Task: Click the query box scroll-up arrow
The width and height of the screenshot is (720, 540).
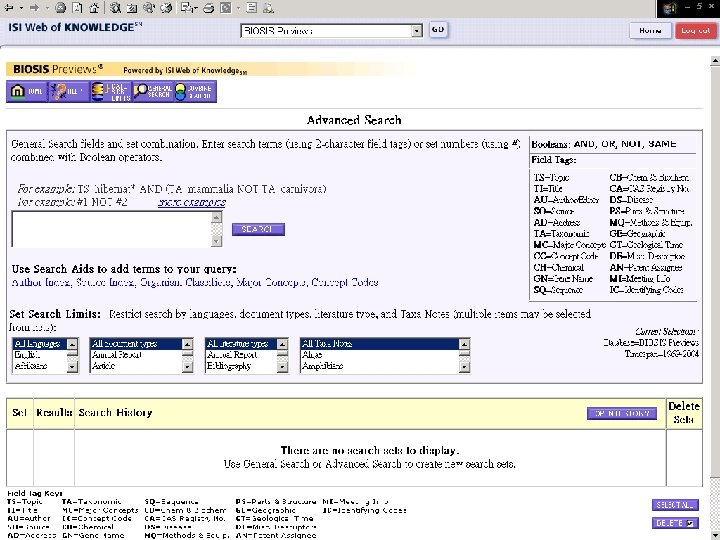Action: click(x=217, y=217)
